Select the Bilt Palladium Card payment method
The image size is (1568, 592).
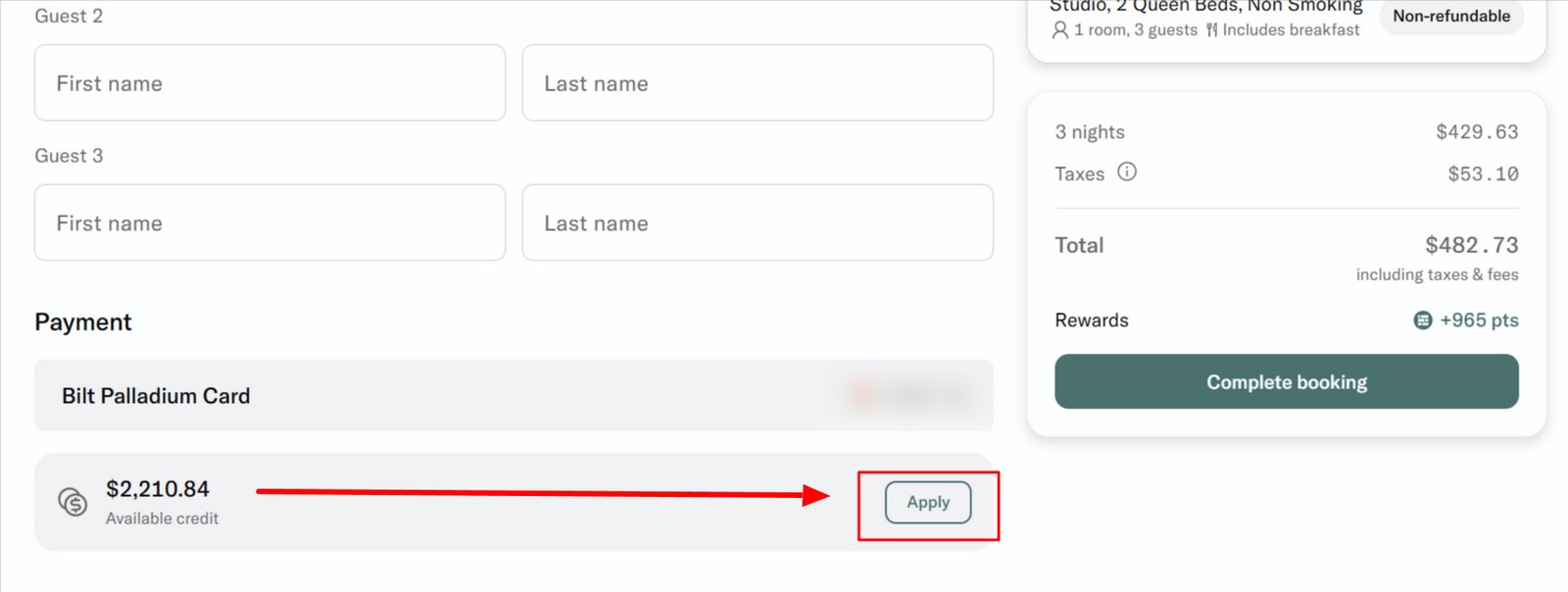tap(157, 396)
